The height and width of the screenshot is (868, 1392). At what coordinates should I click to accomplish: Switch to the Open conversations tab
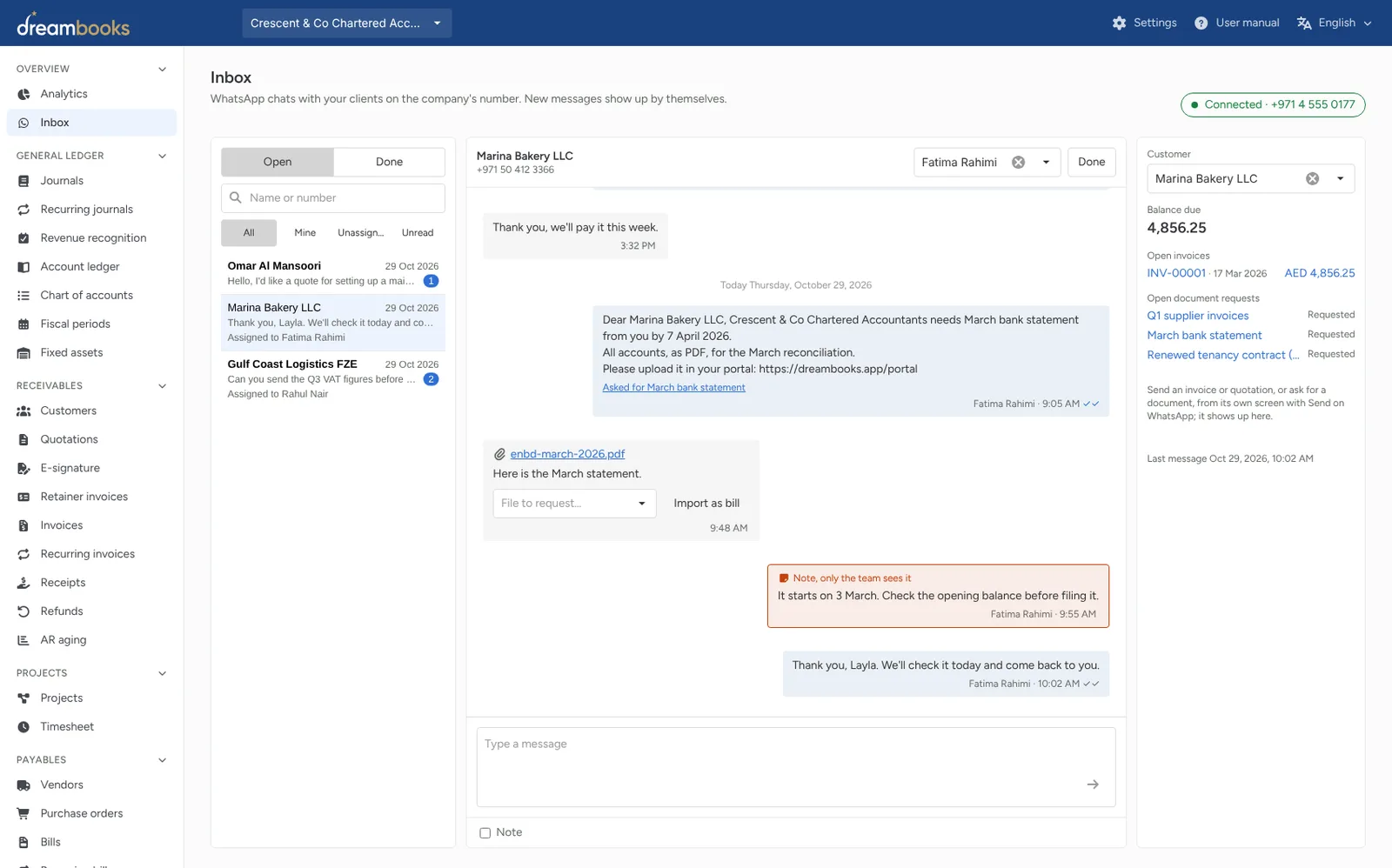278,162
